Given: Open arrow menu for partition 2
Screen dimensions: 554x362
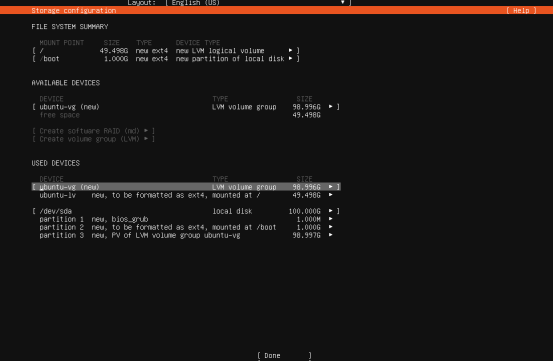Looking at the screenshot, I should click(x=331, y=227).
